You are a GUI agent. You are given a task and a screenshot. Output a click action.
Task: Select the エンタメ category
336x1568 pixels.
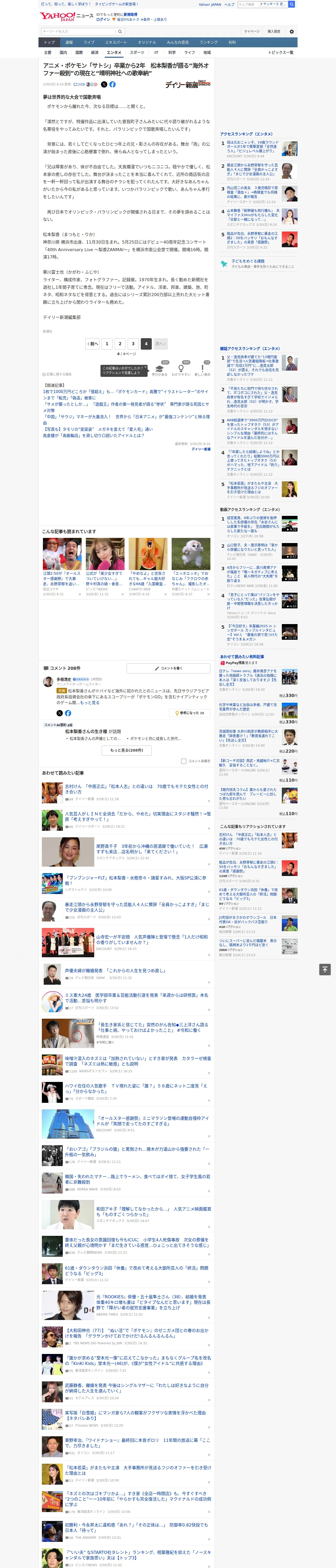pyautogui.click(x=114, y=53)
